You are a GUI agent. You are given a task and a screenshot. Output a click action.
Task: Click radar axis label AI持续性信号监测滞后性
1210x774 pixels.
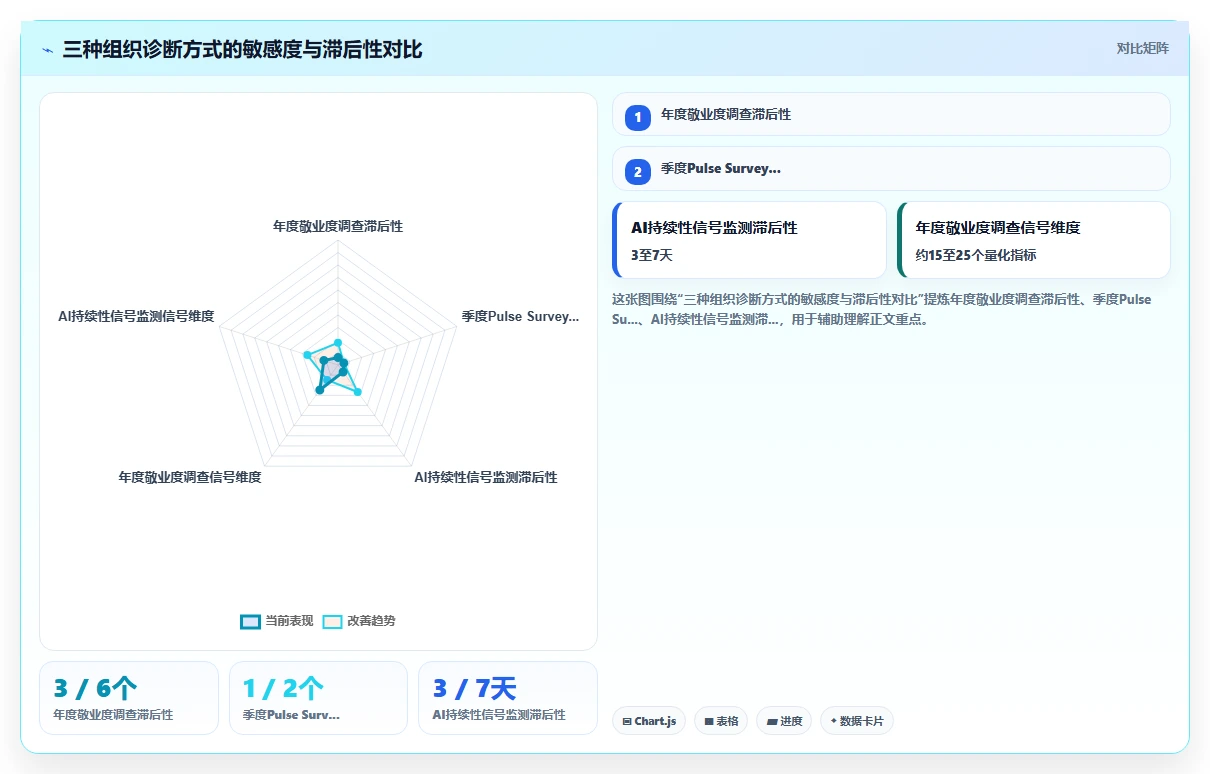[486, 477]
